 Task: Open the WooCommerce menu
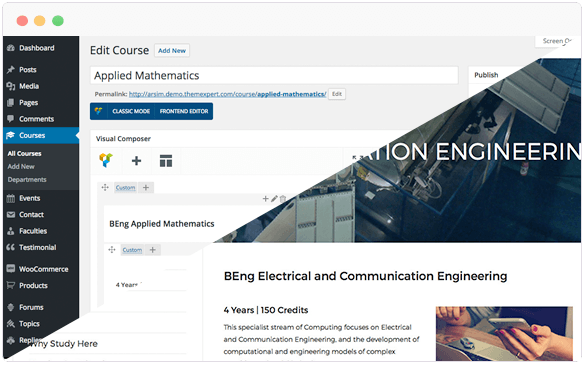44,269
